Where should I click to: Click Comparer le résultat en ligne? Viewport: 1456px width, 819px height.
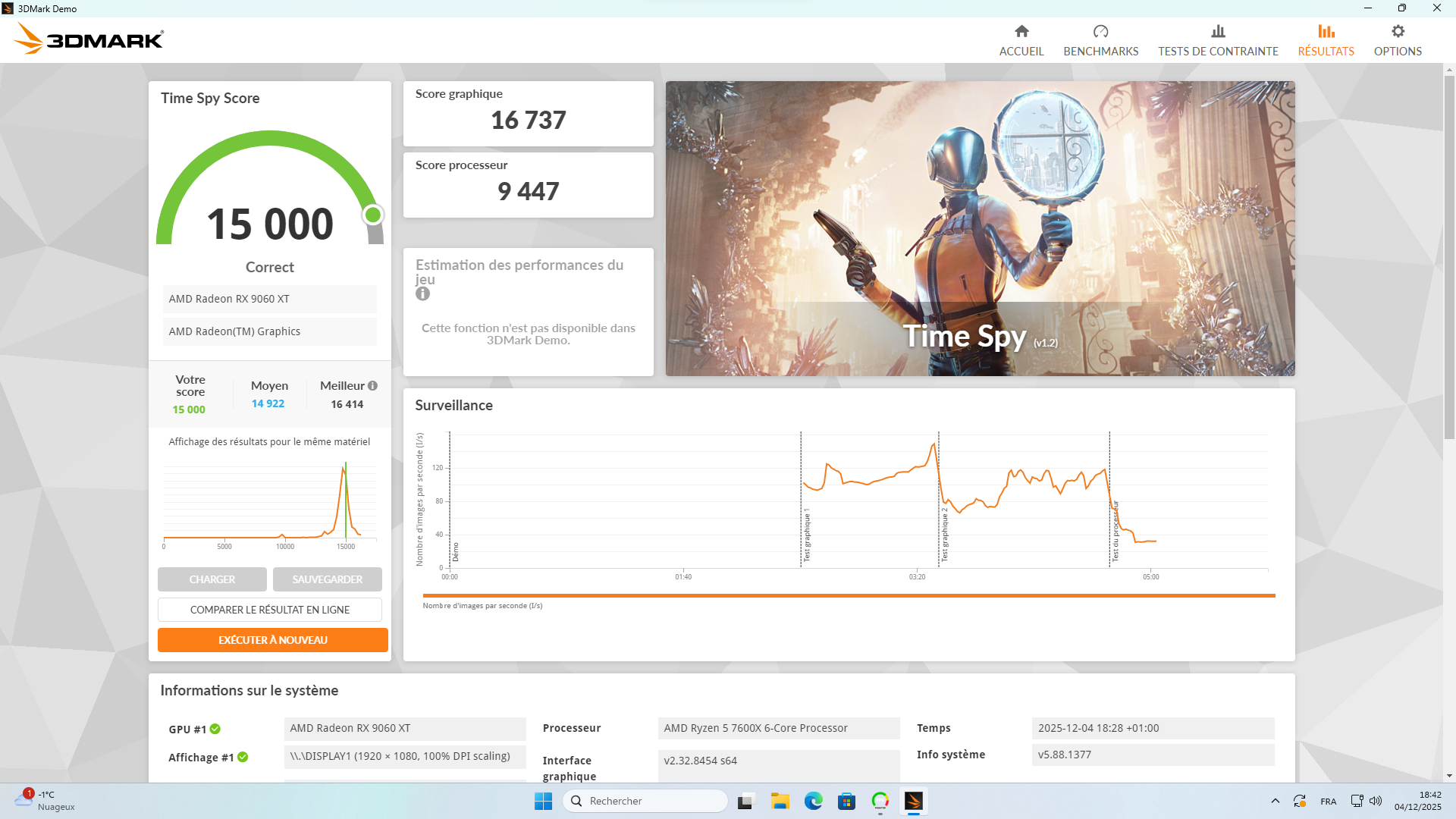tap(270, 610)
